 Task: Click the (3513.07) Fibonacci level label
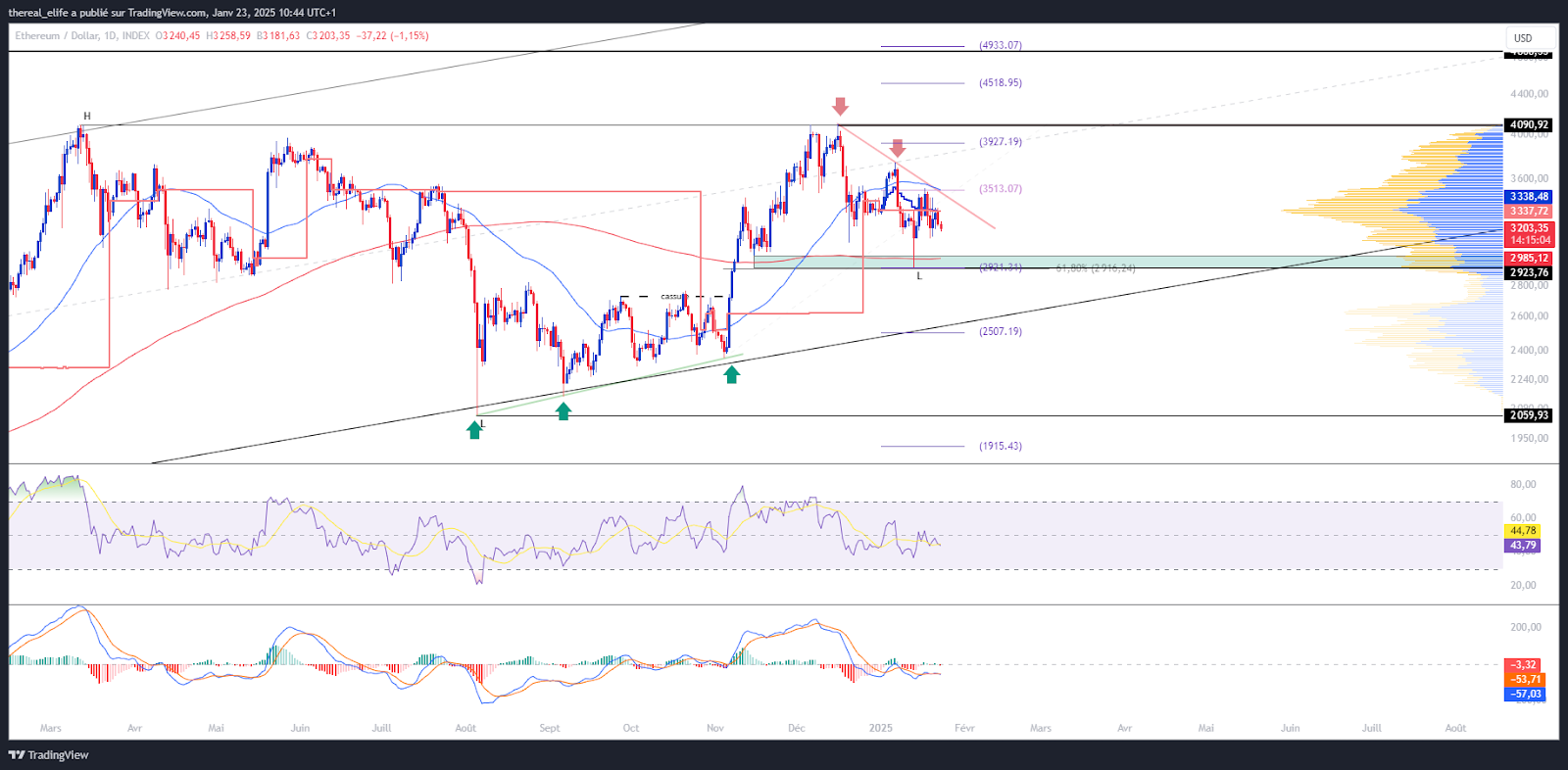pos(1001,189)
